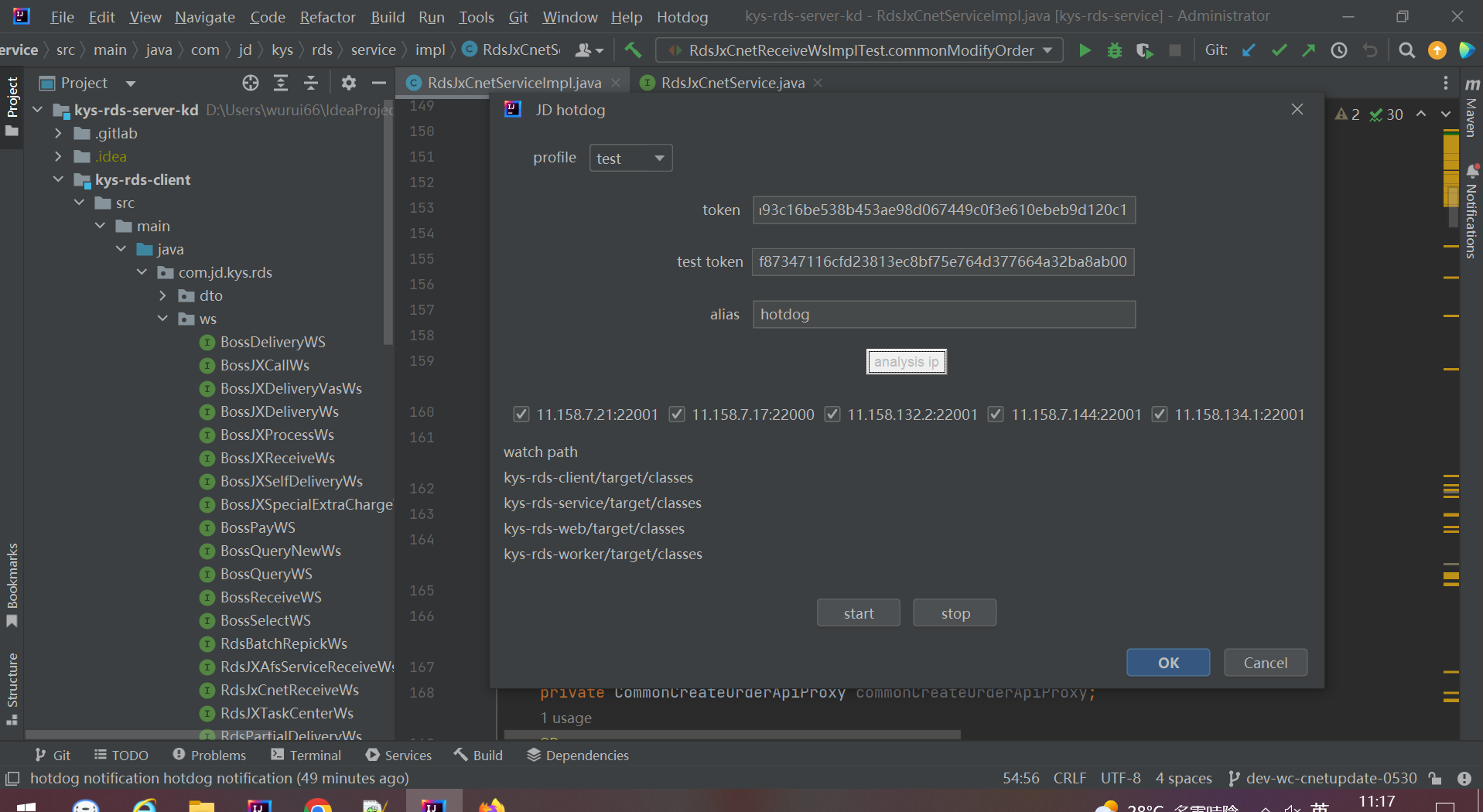
Task: Open the Navigate menu
Action: (204, 17)
